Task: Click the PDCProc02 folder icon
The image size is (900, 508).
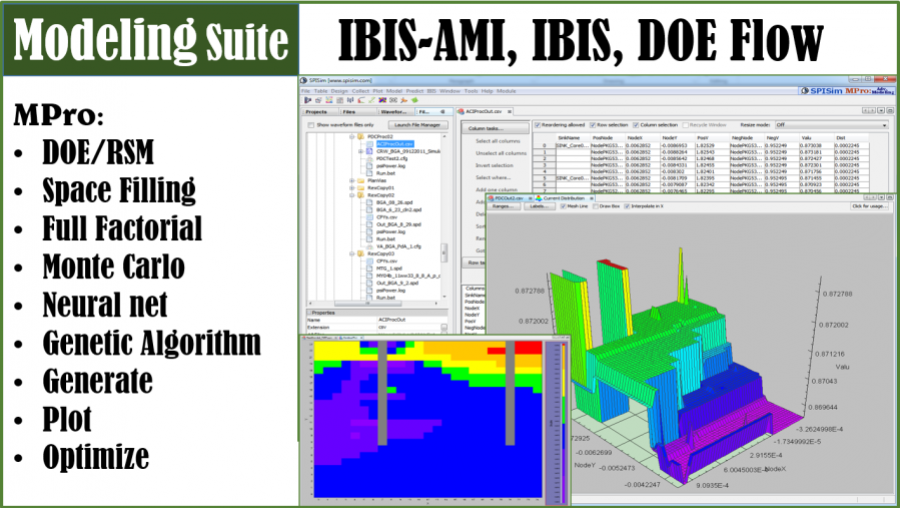Action: tap(361, 135)
